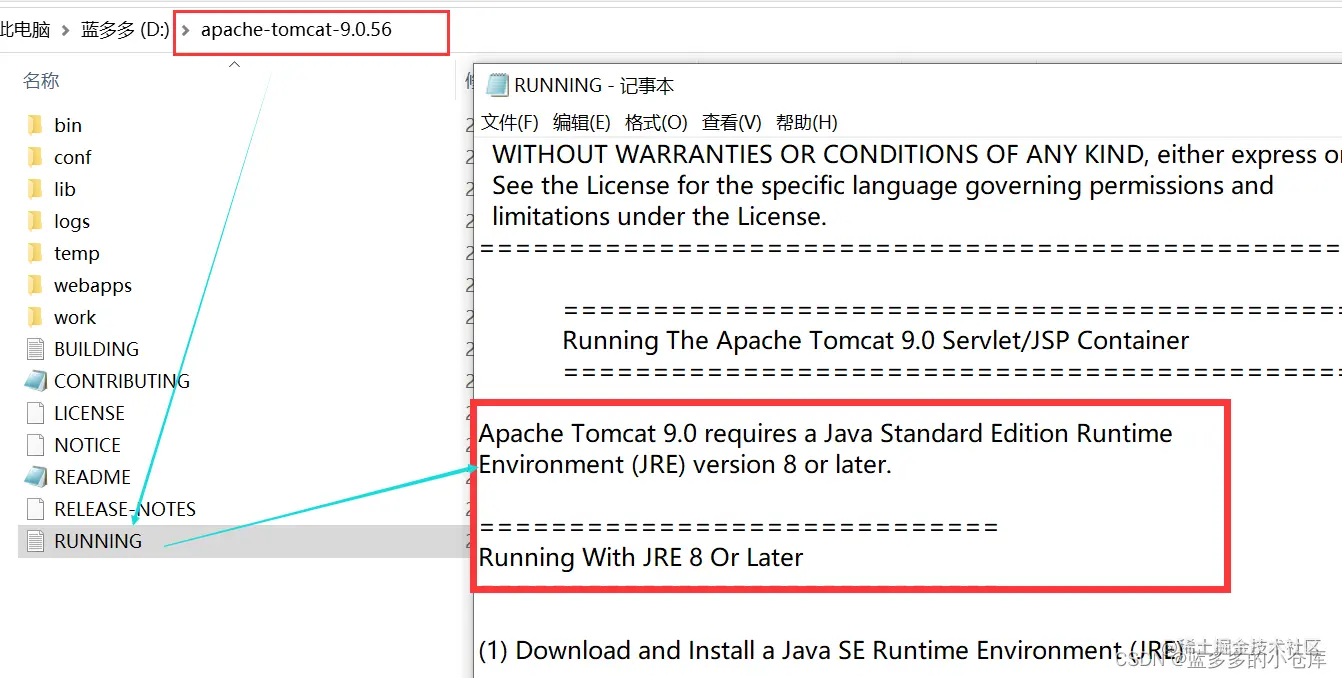Click the 'Running The Apache Tomcat 9.0' heading line

pyautogui.click(x=876, y=340)
